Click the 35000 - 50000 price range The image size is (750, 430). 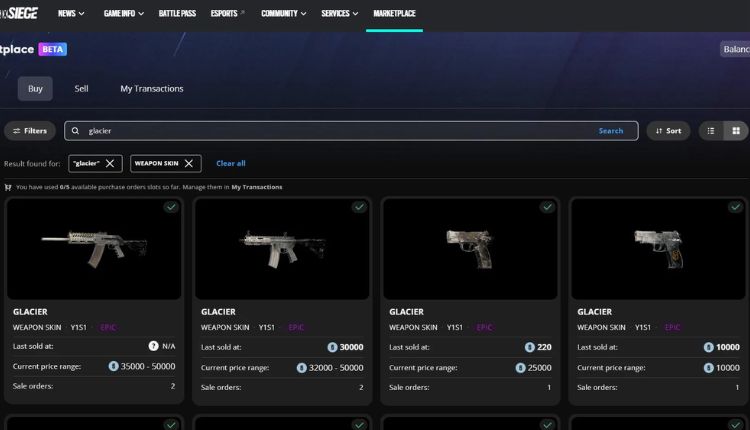(148, 366)
